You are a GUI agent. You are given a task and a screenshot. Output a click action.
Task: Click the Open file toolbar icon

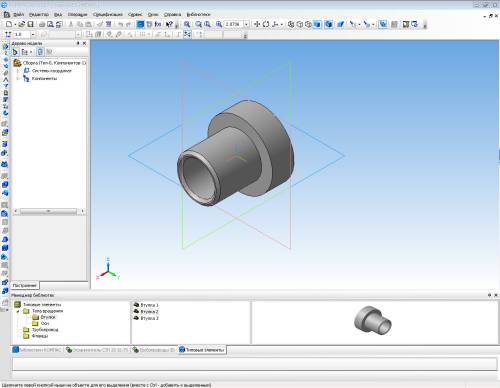(22, 24)
